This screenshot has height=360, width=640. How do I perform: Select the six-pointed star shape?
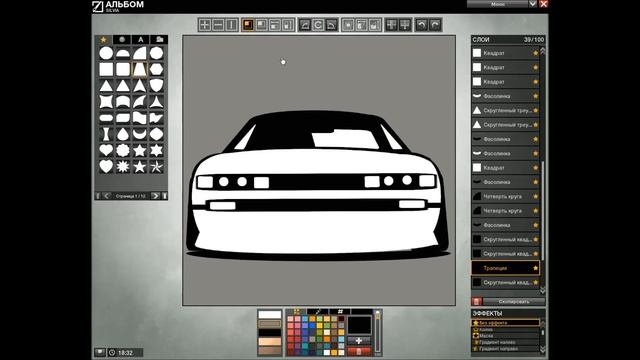pyautogui.click(x=156, y=151)
